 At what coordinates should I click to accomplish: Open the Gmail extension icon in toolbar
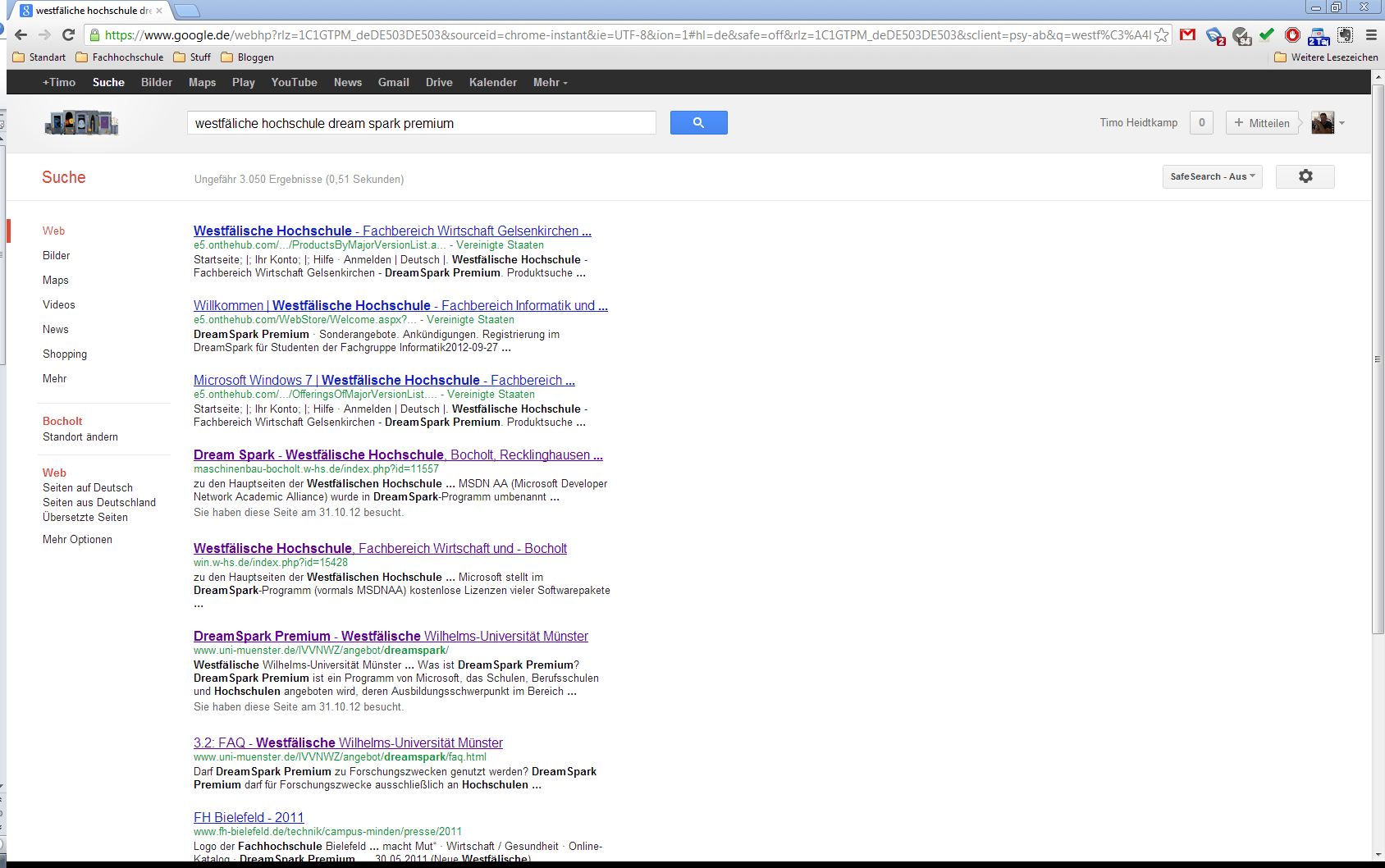(x=1187, y=34)
